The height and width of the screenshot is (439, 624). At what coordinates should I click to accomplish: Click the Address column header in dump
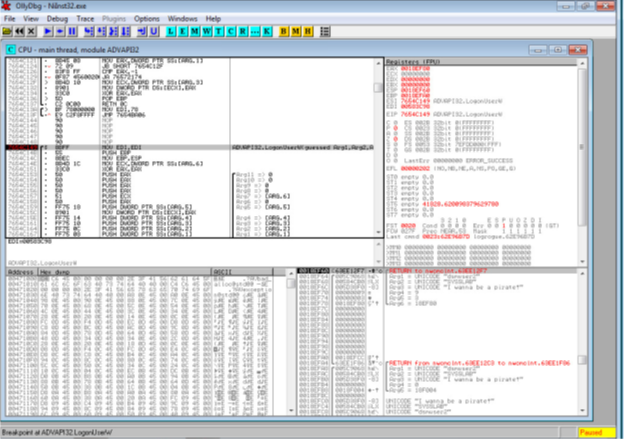(x=22, y=271)
